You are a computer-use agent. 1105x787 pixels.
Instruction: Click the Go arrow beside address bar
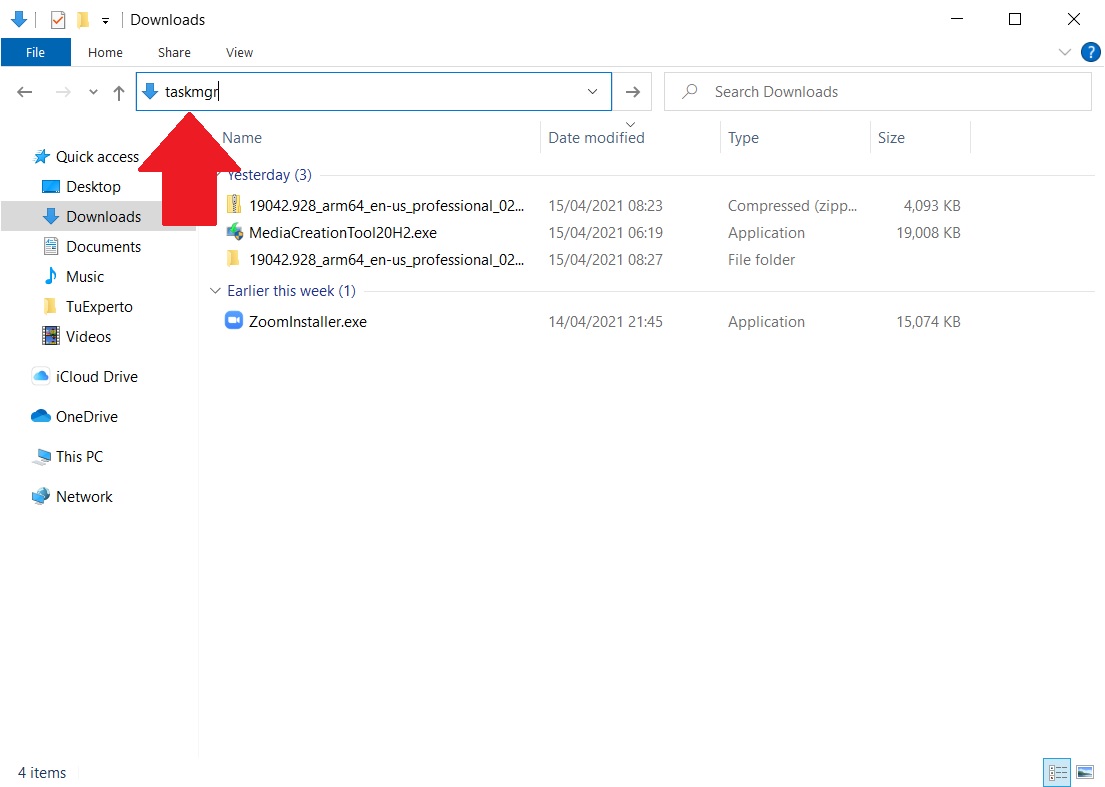632,92
